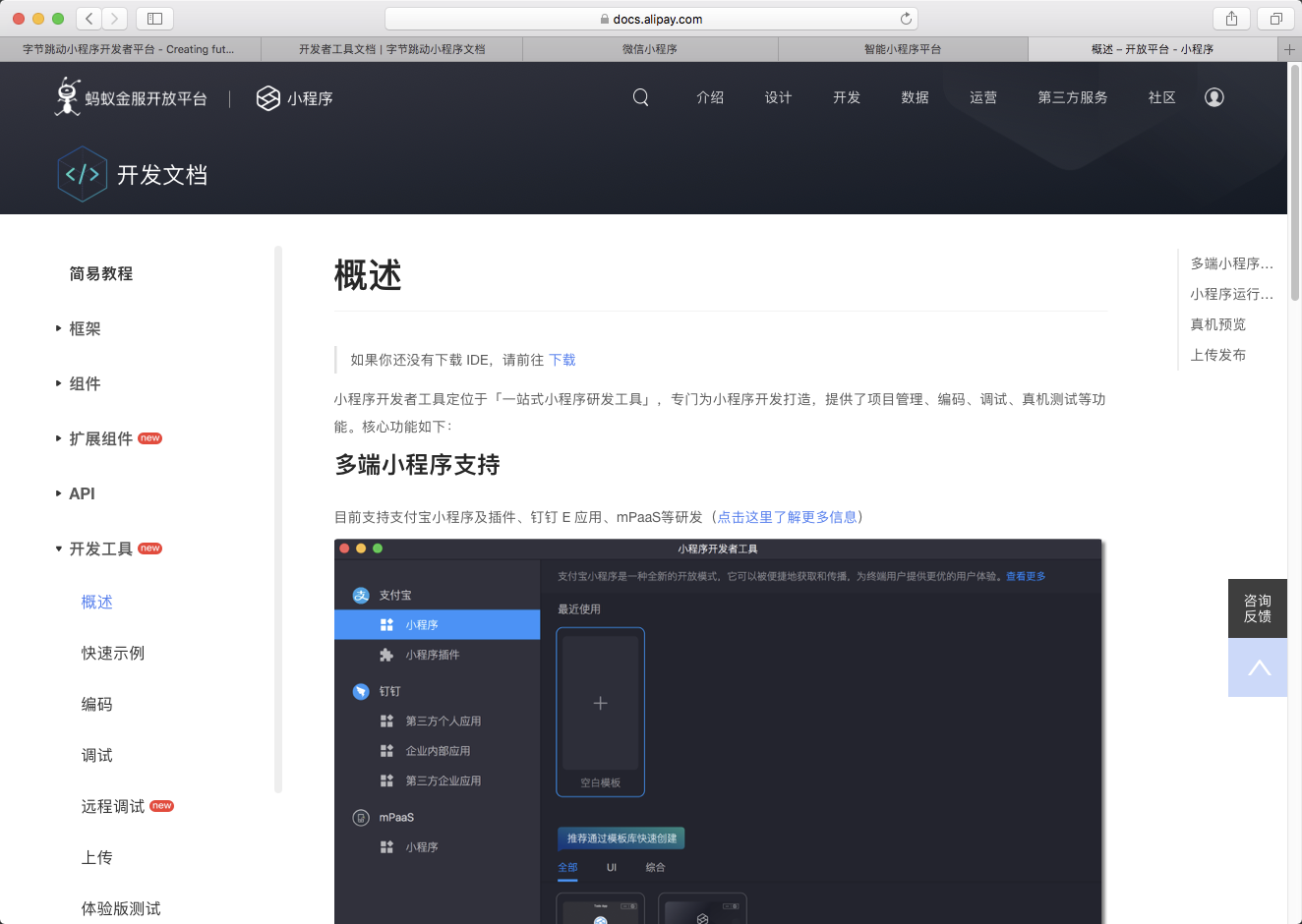
Task: Open the 介绍 navigation menu
Action: point(710,97)
